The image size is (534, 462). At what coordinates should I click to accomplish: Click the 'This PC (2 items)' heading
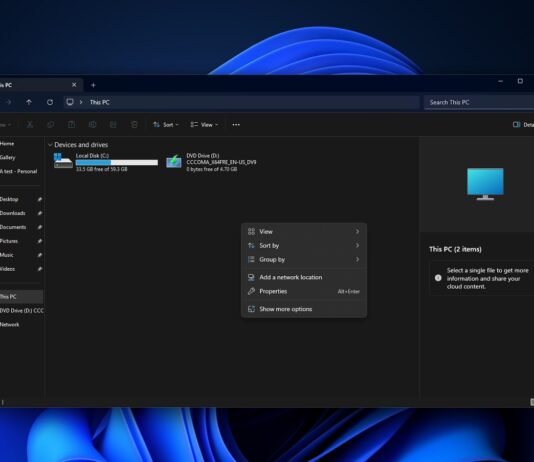(x=455, y=249)
